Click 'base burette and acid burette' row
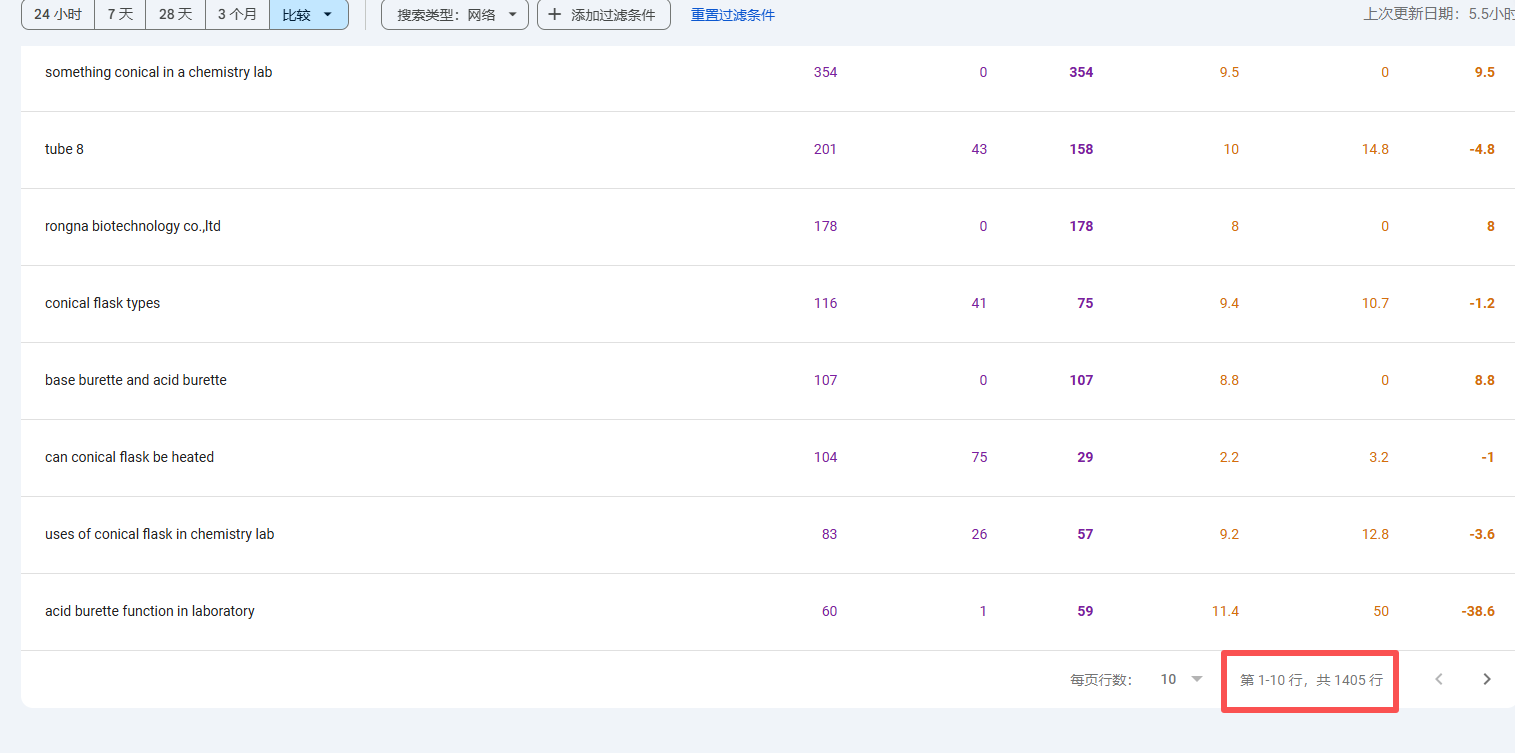Image resolution: width=1515 pixels, height=753 pixels. (x=136, y=380)
